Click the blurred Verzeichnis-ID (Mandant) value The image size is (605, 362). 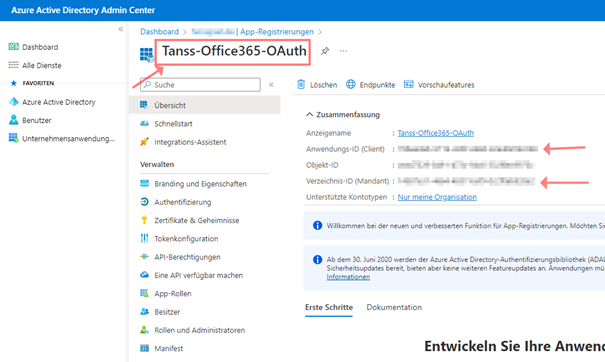tap(466, 181)
